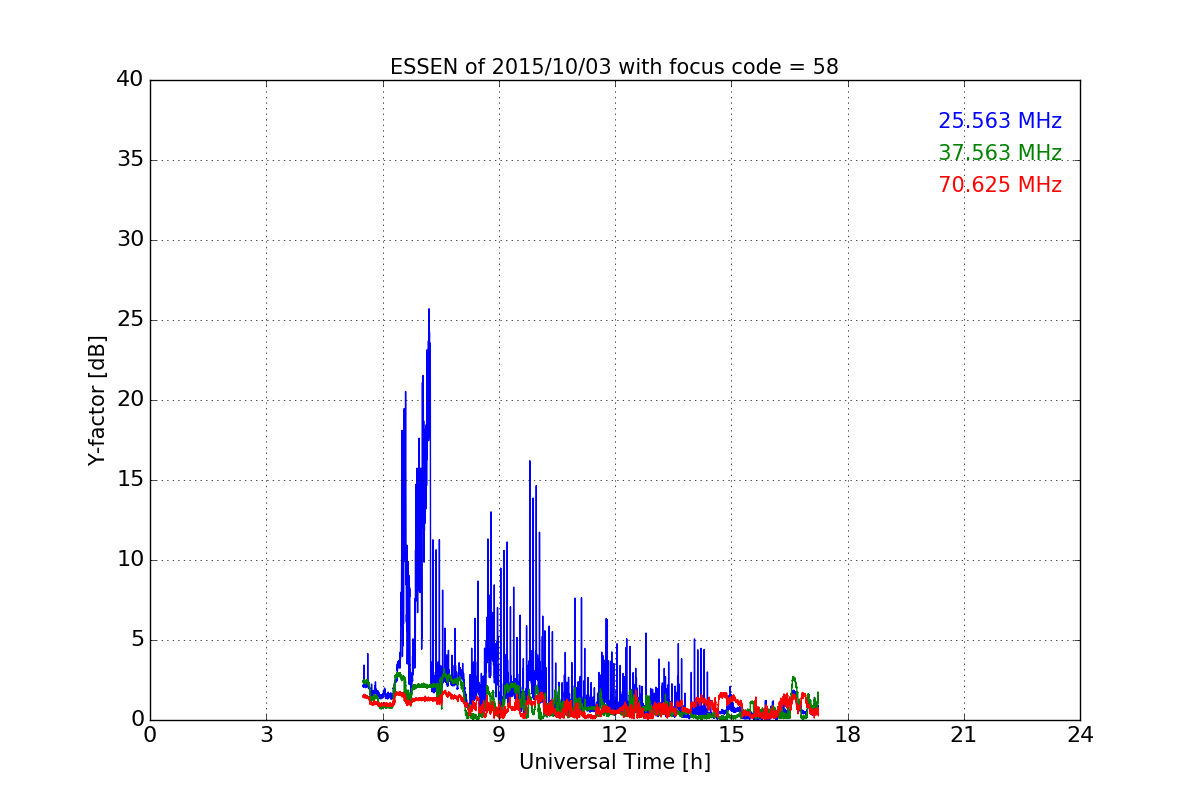The width and height of the screenshot is (1200, 800).
Task: Select the red 70.625 MHz legend label
Action: click(1000, 185)
